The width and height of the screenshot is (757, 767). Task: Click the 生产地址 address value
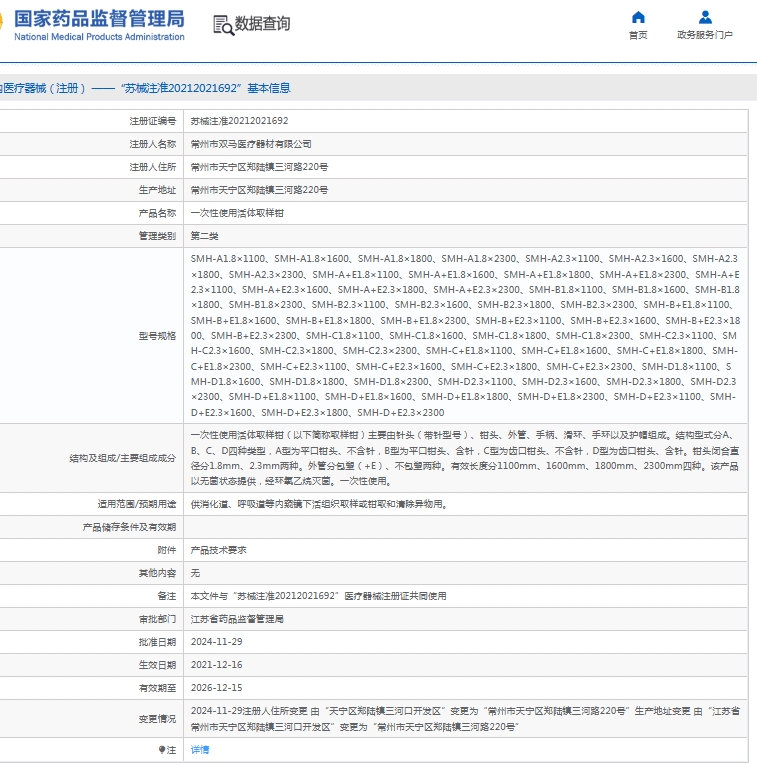[259, 190]
